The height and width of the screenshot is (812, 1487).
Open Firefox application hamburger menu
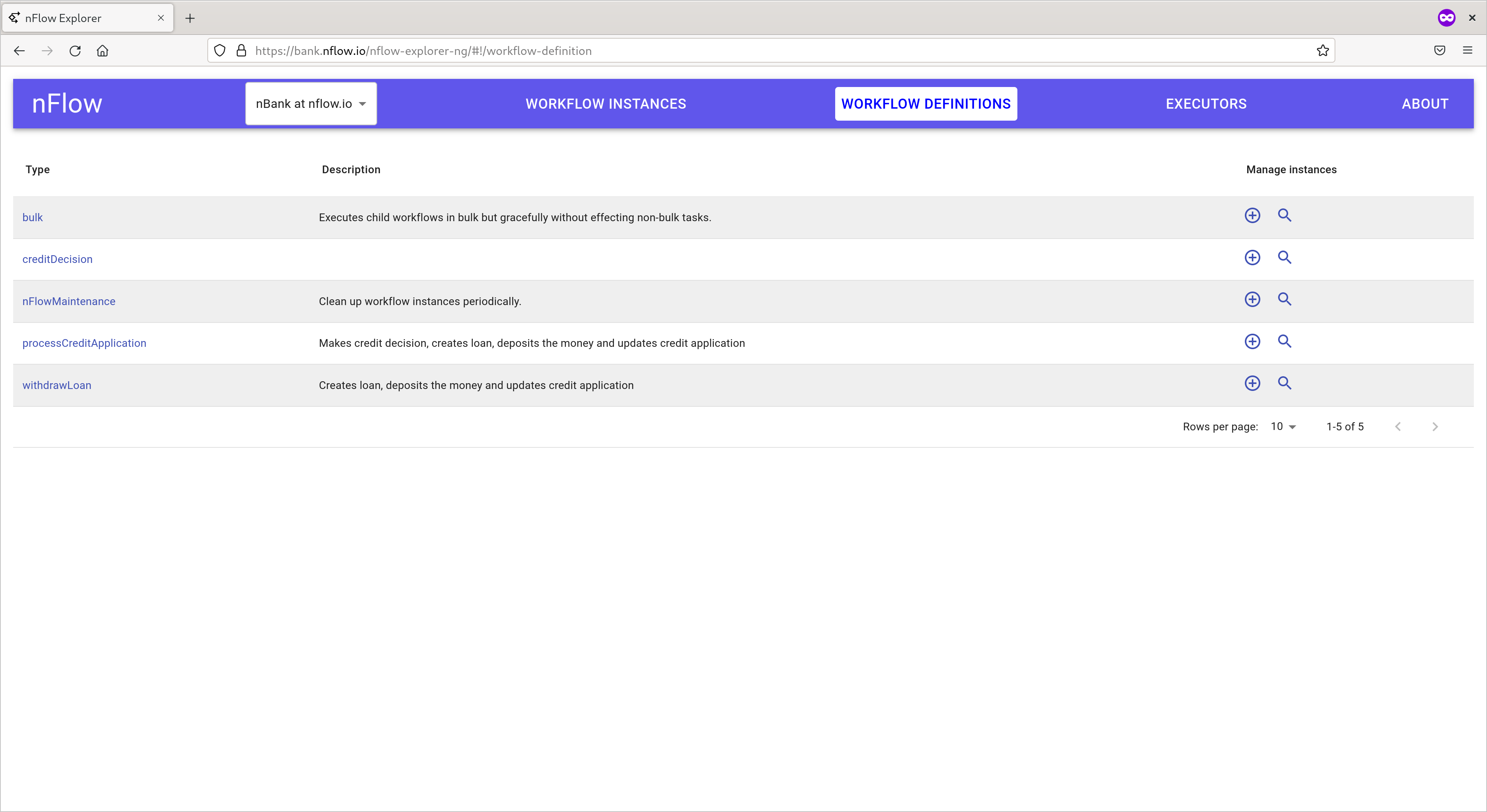(x=1467, y=51)
